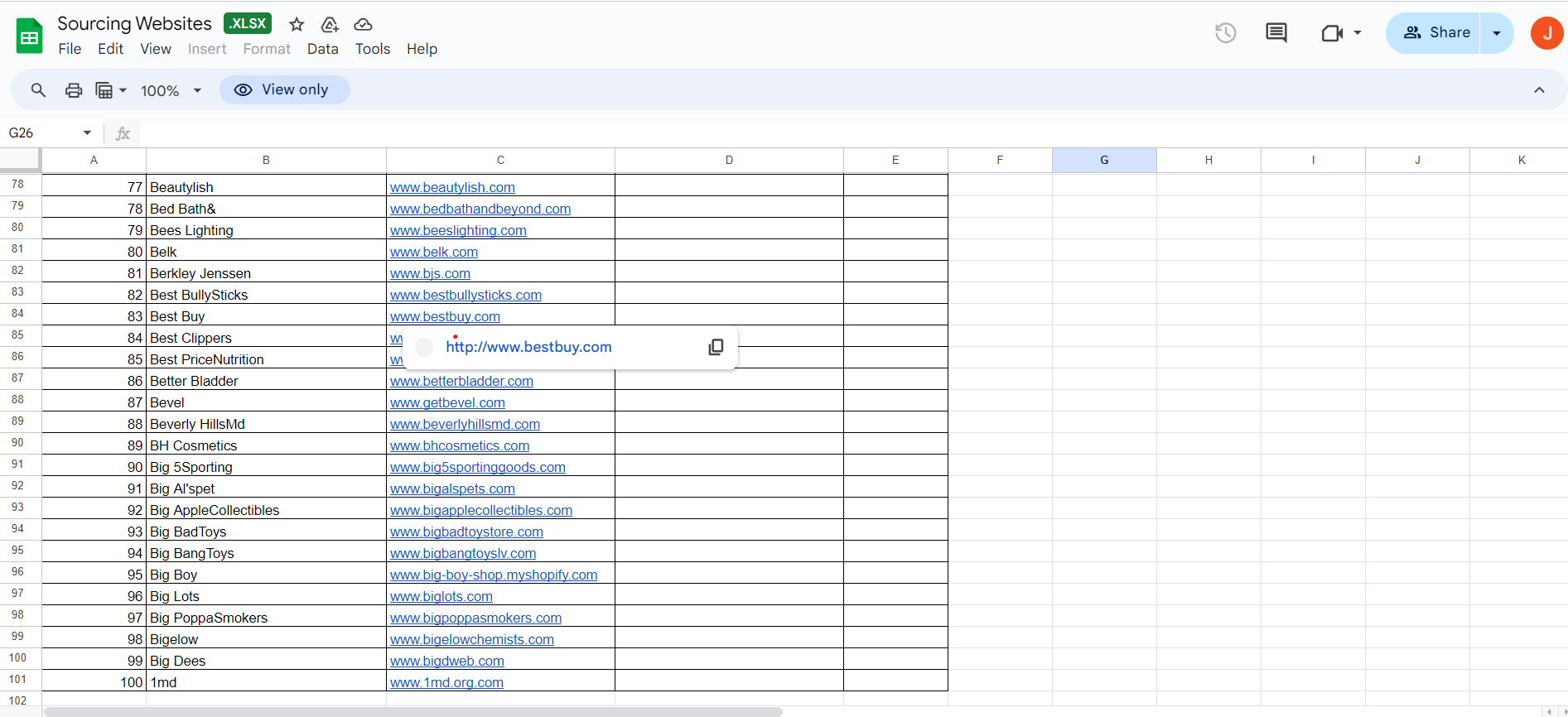The image size is (1568, 717).
Task: Collapse the toolbar with chevron
Action: pos(1539,90)
